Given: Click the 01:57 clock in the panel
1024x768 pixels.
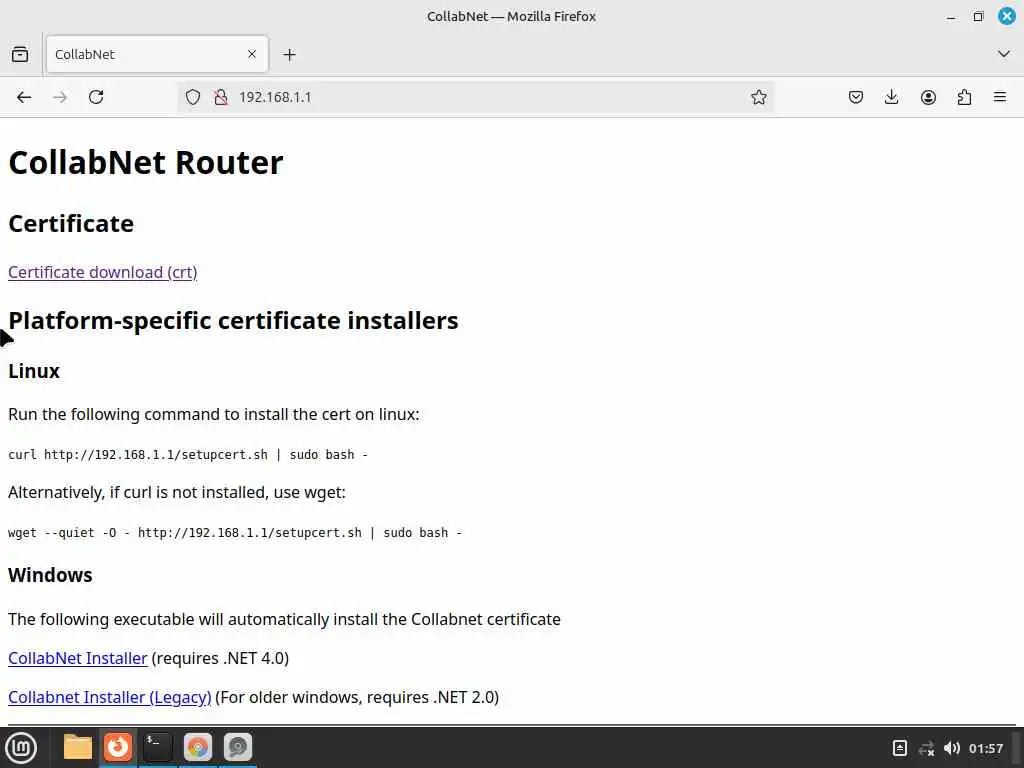Looking at the screenshot, I should point(985,748).
